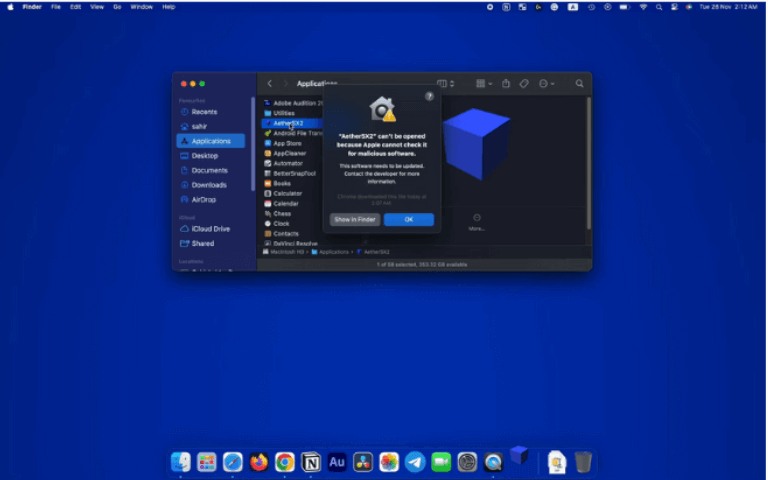Open the action ellipsis dropdown in Finder toolbar
Screen dimensions: 768x480
click(546, 84)
